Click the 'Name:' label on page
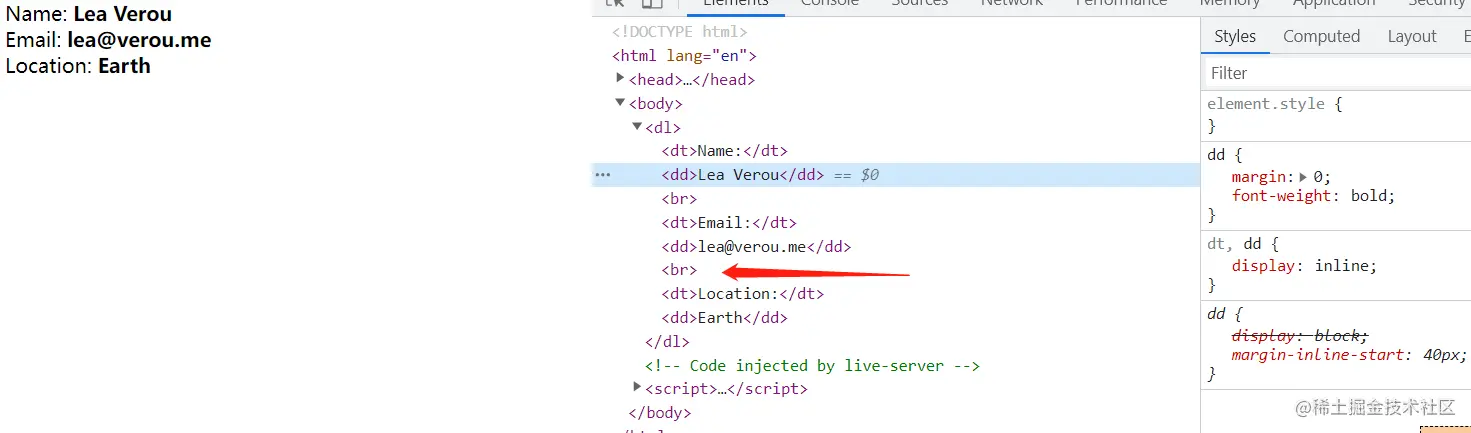This screenshot has height=433, width=1471. (x=37, y=14)
